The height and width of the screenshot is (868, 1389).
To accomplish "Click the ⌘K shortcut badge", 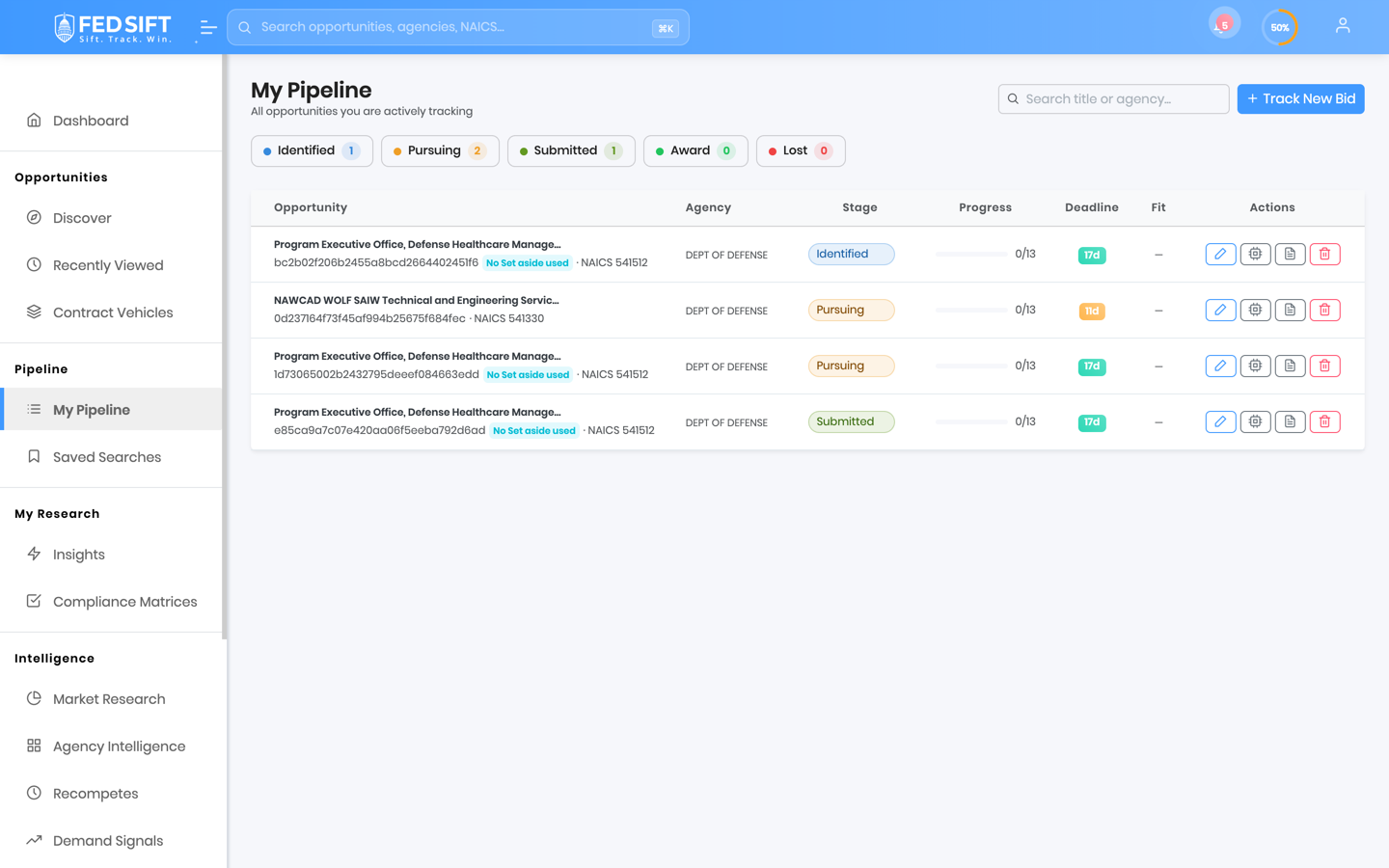I will click(x=666, y=28).
